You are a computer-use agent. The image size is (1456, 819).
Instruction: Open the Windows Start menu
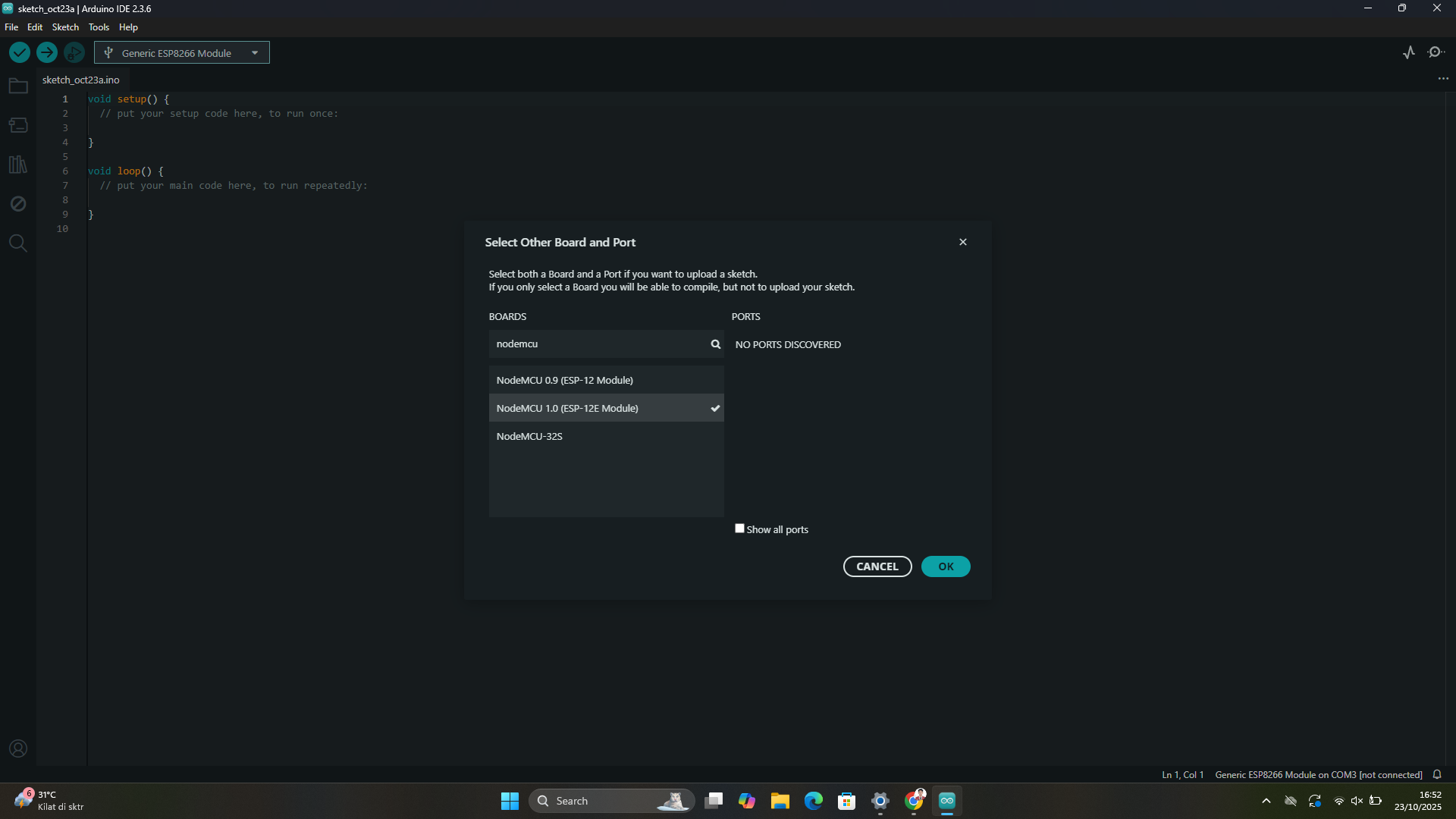[x=510, y=801]
